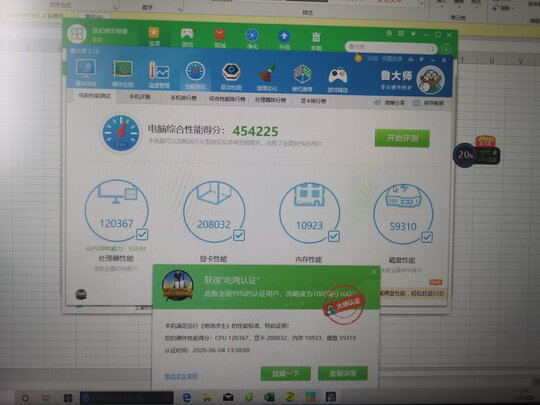Image resolution: width=540 pixels, height=405 pixels.
Task: Open 升级 up-arrow icon in 360 window
Action: (x=284, y=36)
